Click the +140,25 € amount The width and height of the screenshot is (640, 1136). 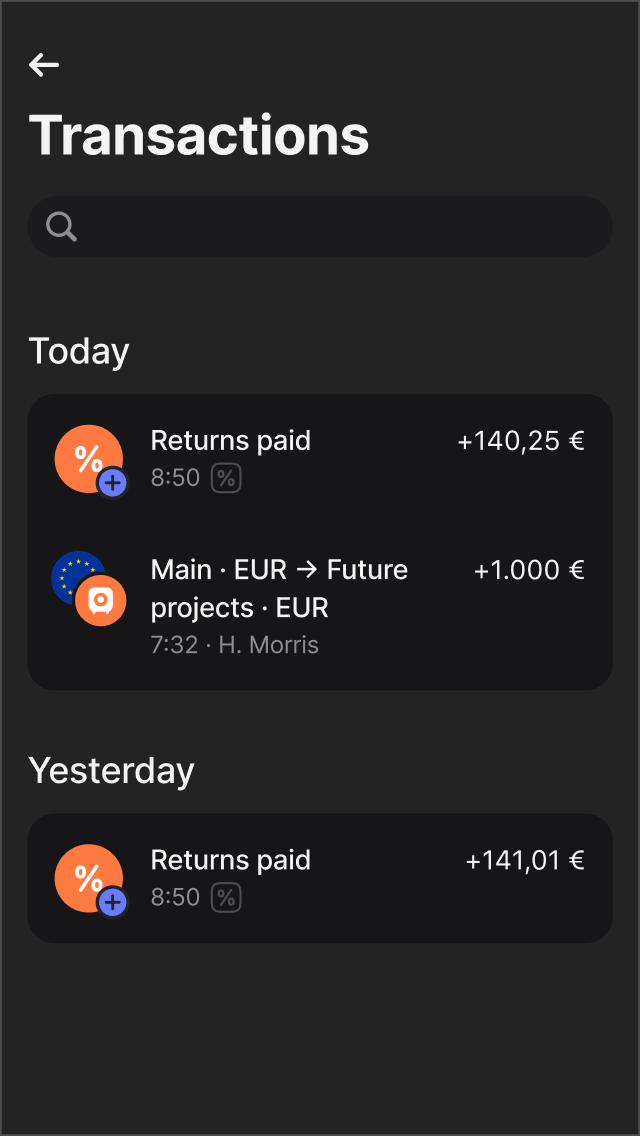(520, 441)
